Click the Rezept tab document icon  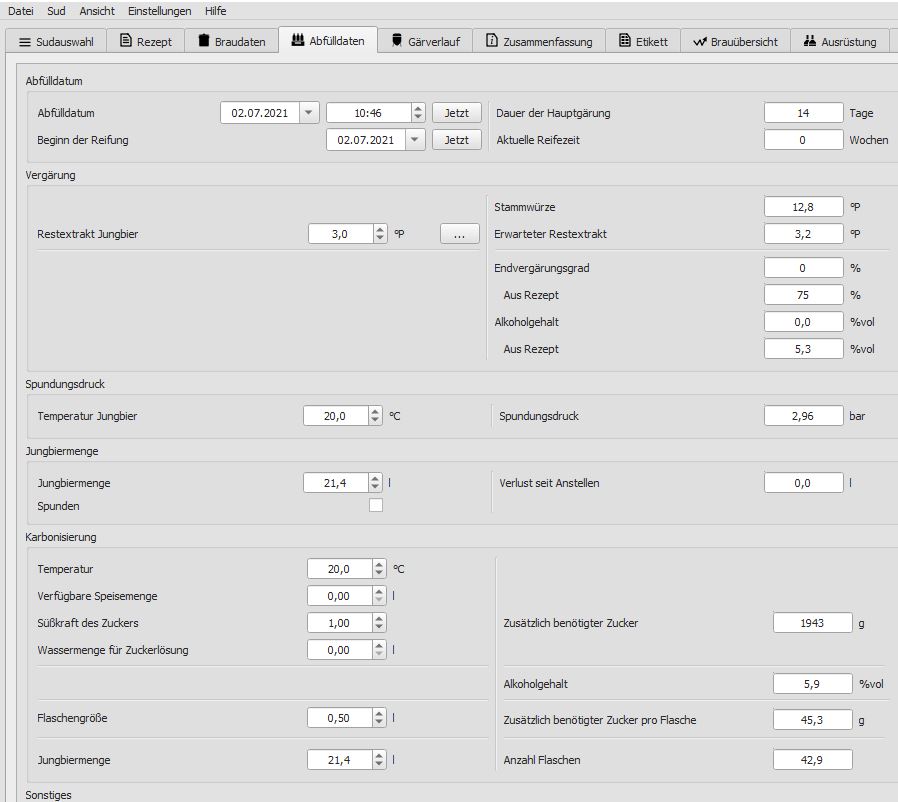click(x=126, y=41)
